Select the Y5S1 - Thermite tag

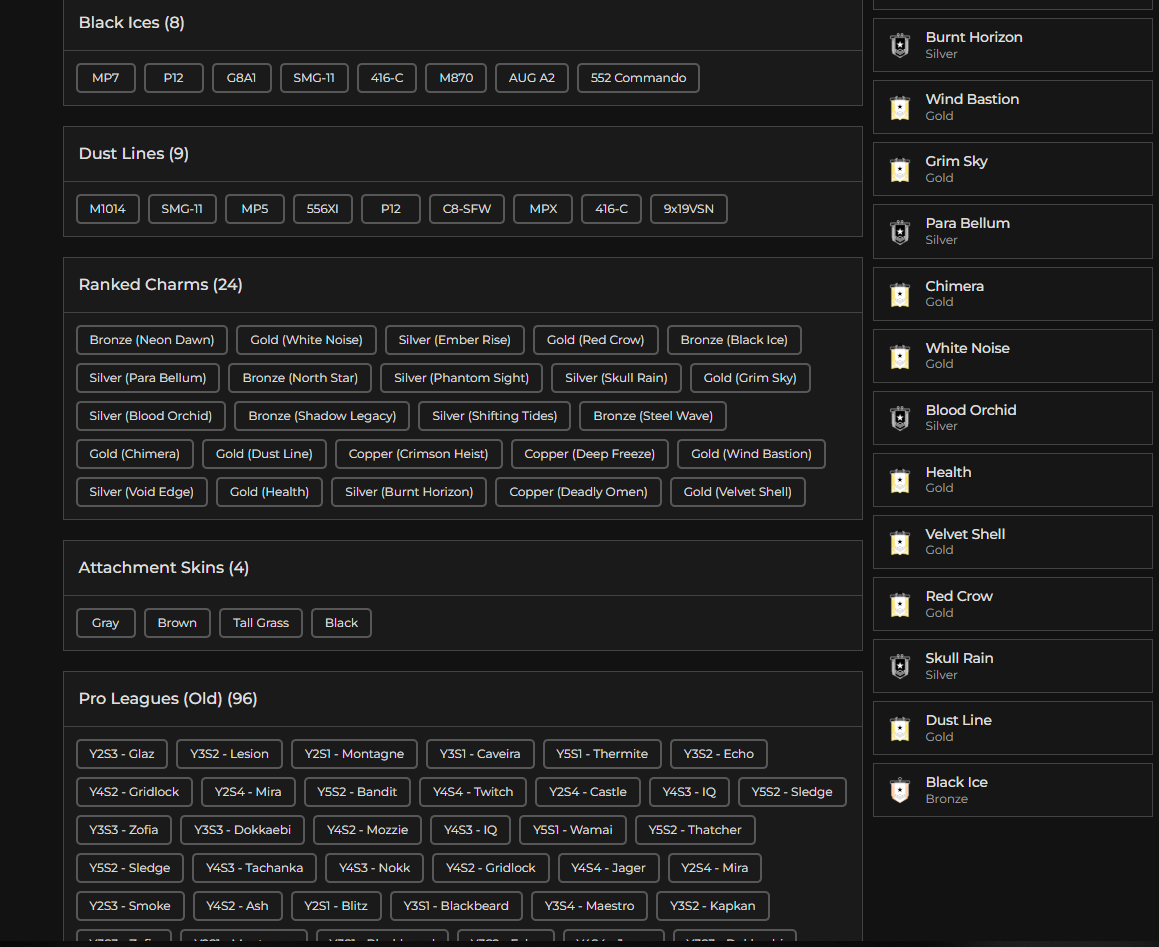pos(602,754)
